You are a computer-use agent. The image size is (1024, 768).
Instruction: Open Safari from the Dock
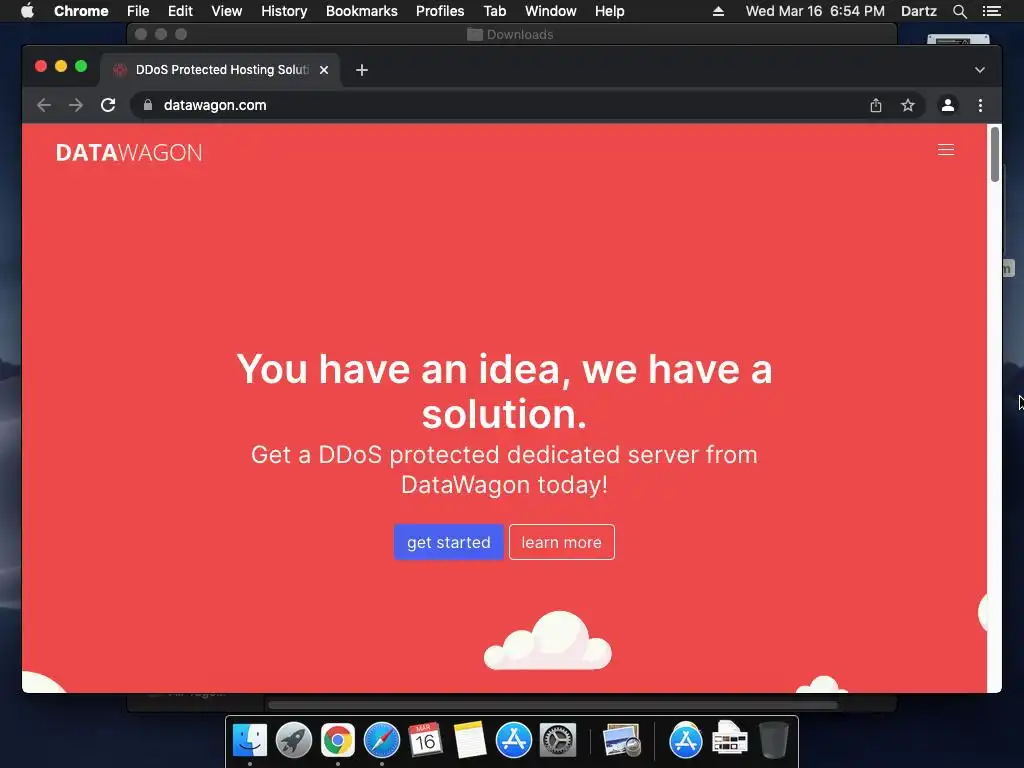[x=381, y=741]
